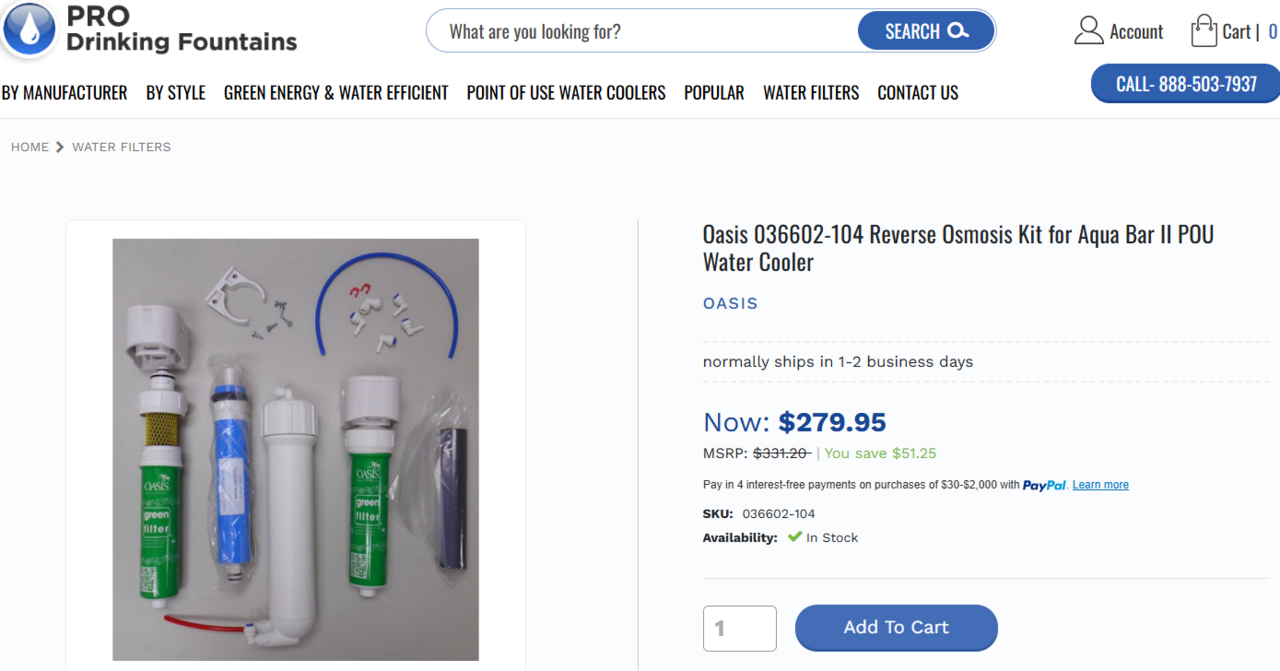This screenshot has height=671, width=1280.
Task: Open the OASIS brand link
Action: [730, 303]
